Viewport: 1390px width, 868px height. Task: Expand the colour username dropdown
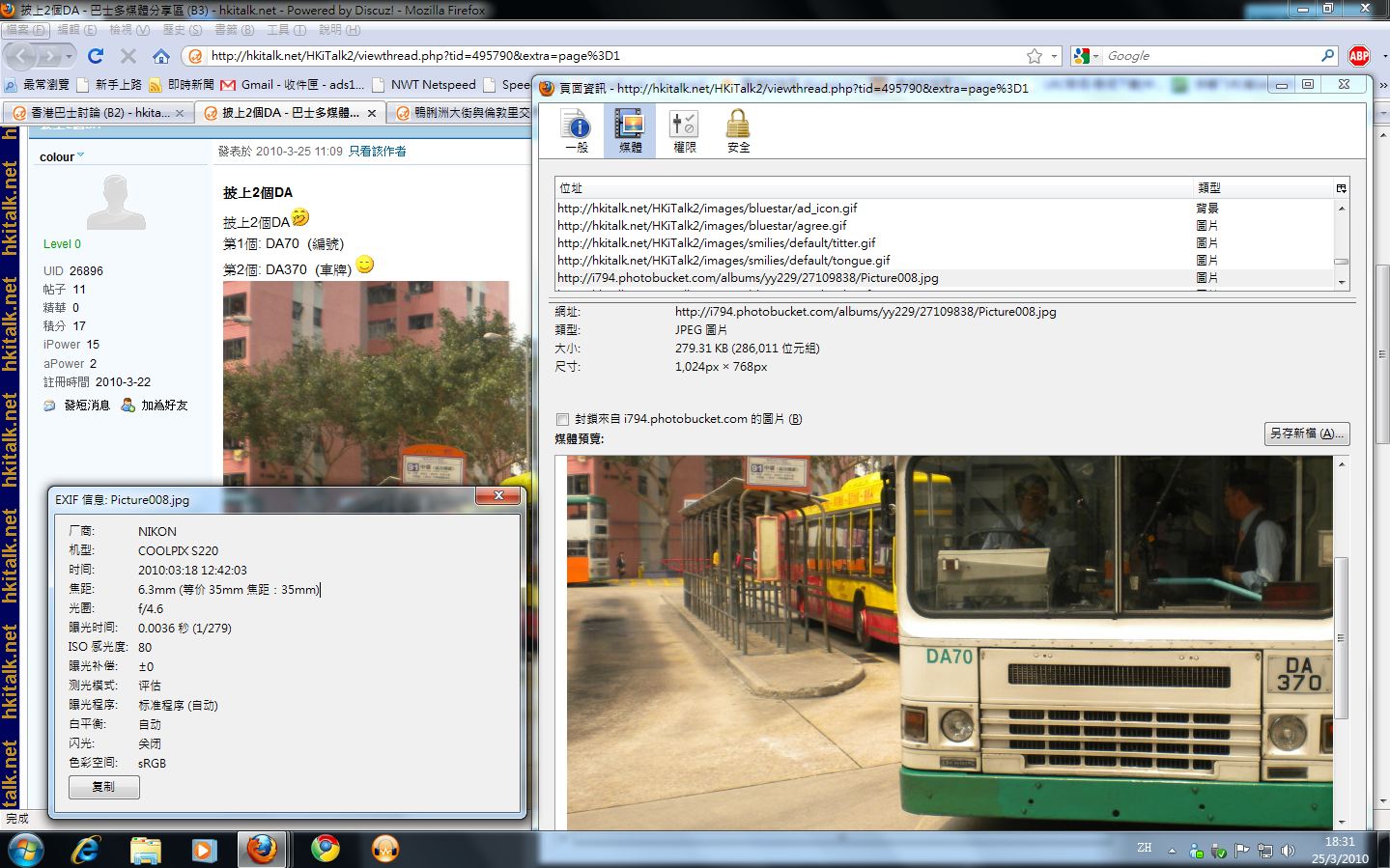pos(80,154)
